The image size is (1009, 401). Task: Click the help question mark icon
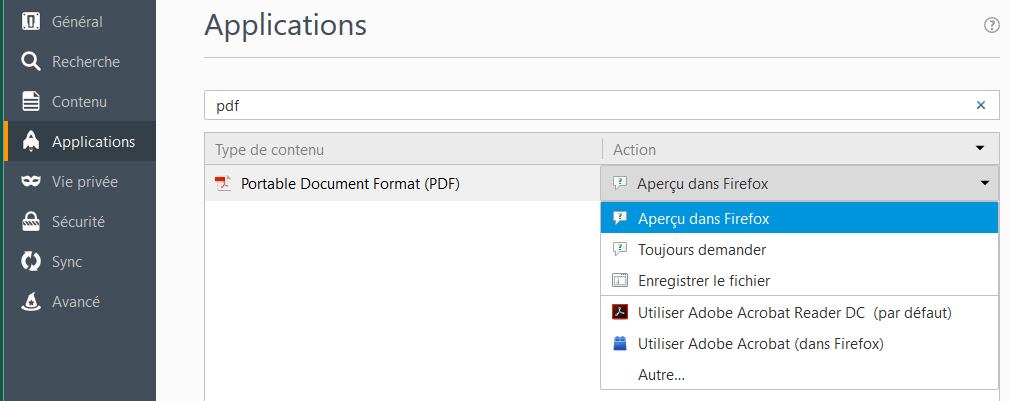point(992,26)
